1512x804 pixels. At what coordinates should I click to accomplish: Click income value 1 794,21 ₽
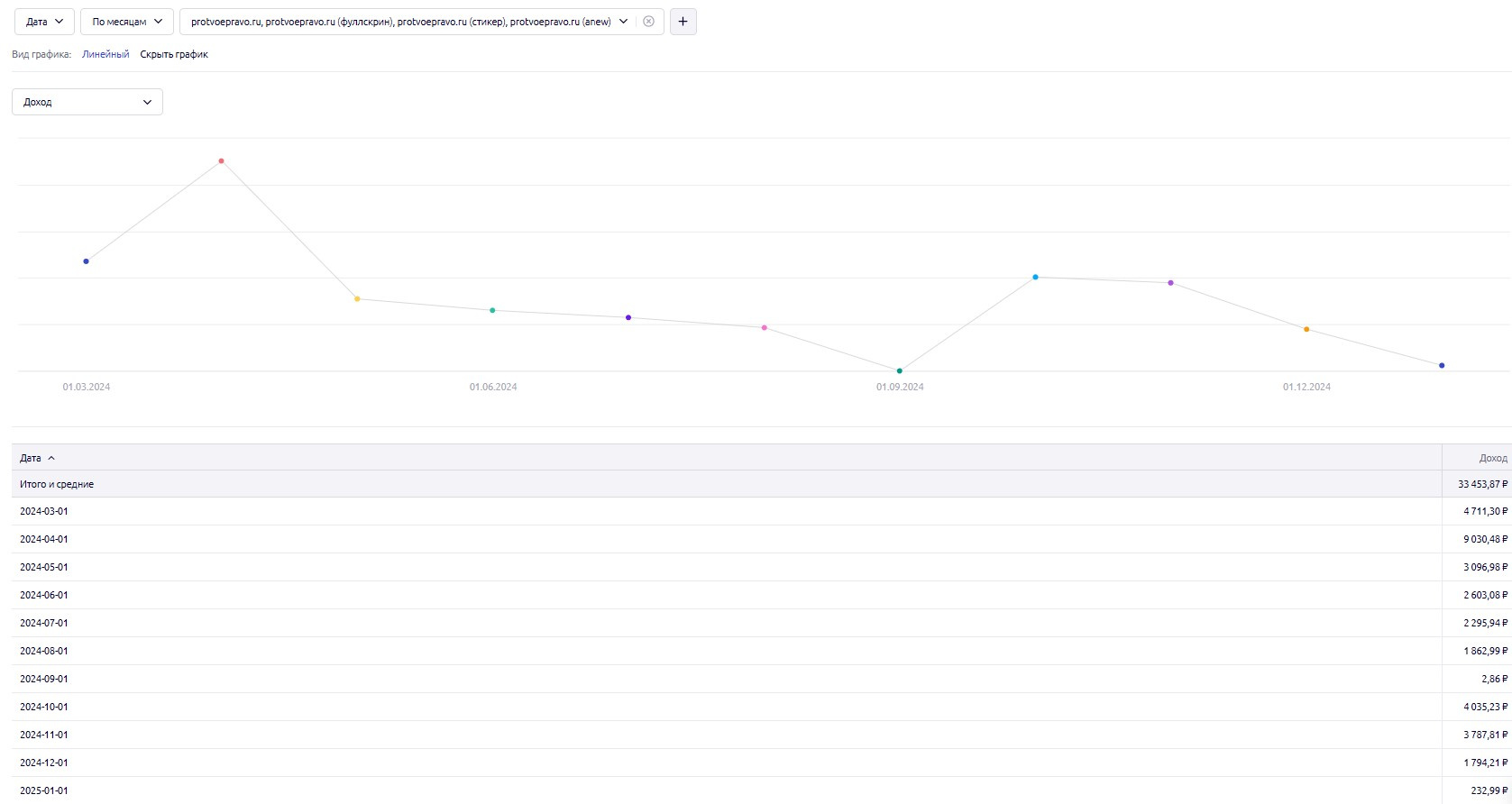(x=1485, y=763)
